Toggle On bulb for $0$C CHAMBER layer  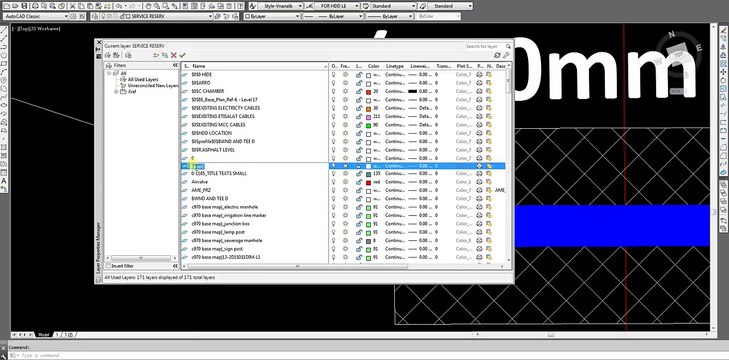coord(333,91)
